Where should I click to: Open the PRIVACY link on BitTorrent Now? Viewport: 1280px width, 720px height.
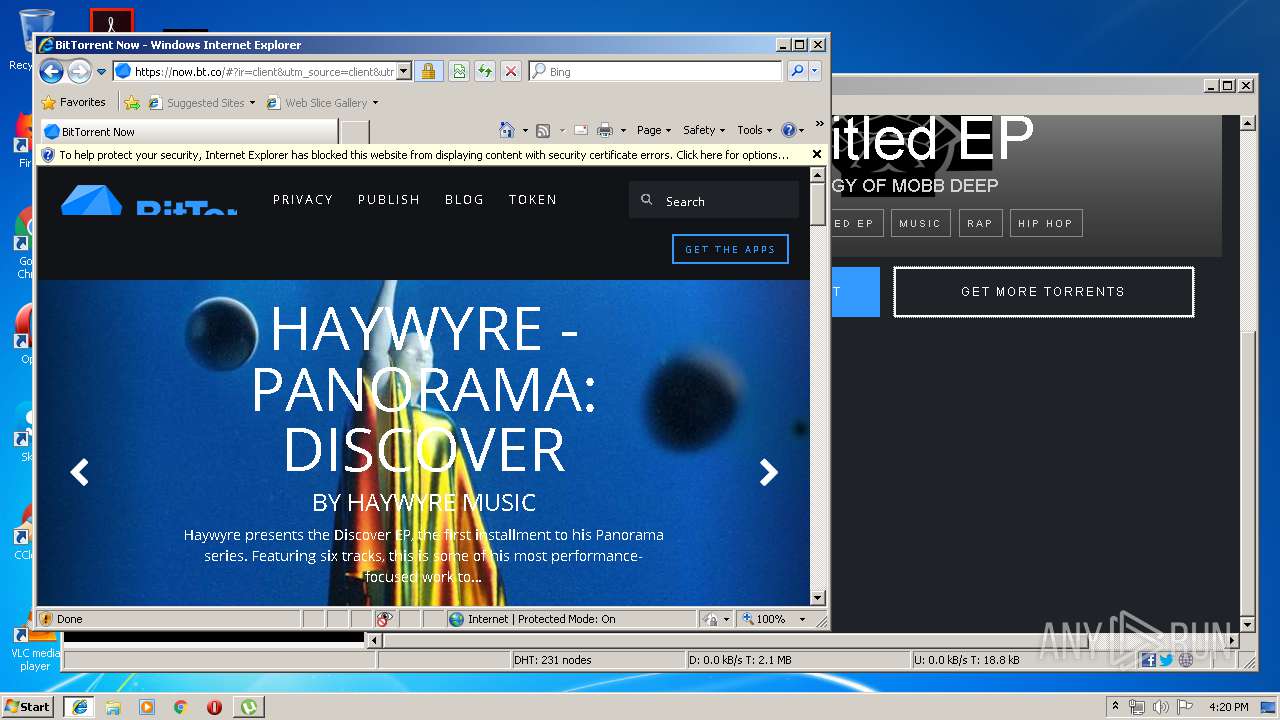tap(303, 200)
